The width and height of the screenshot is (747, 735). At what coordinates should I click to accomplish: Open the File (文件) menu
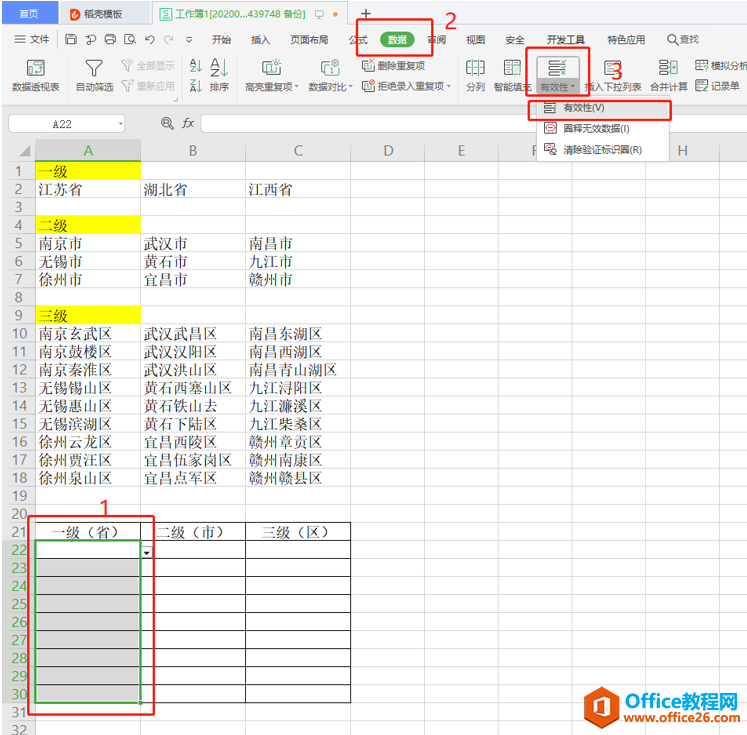coord(32,40)
